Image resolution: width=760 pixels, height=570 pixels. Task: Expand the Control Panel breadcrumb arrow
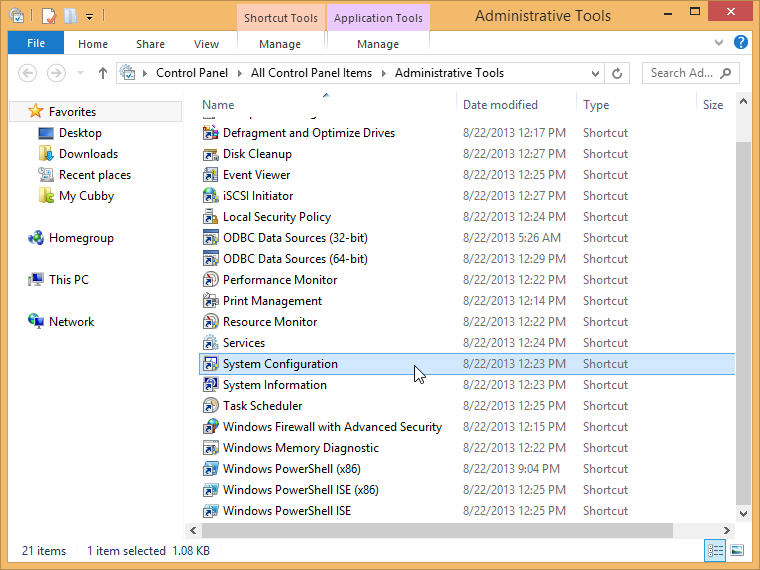click(239, 73)
